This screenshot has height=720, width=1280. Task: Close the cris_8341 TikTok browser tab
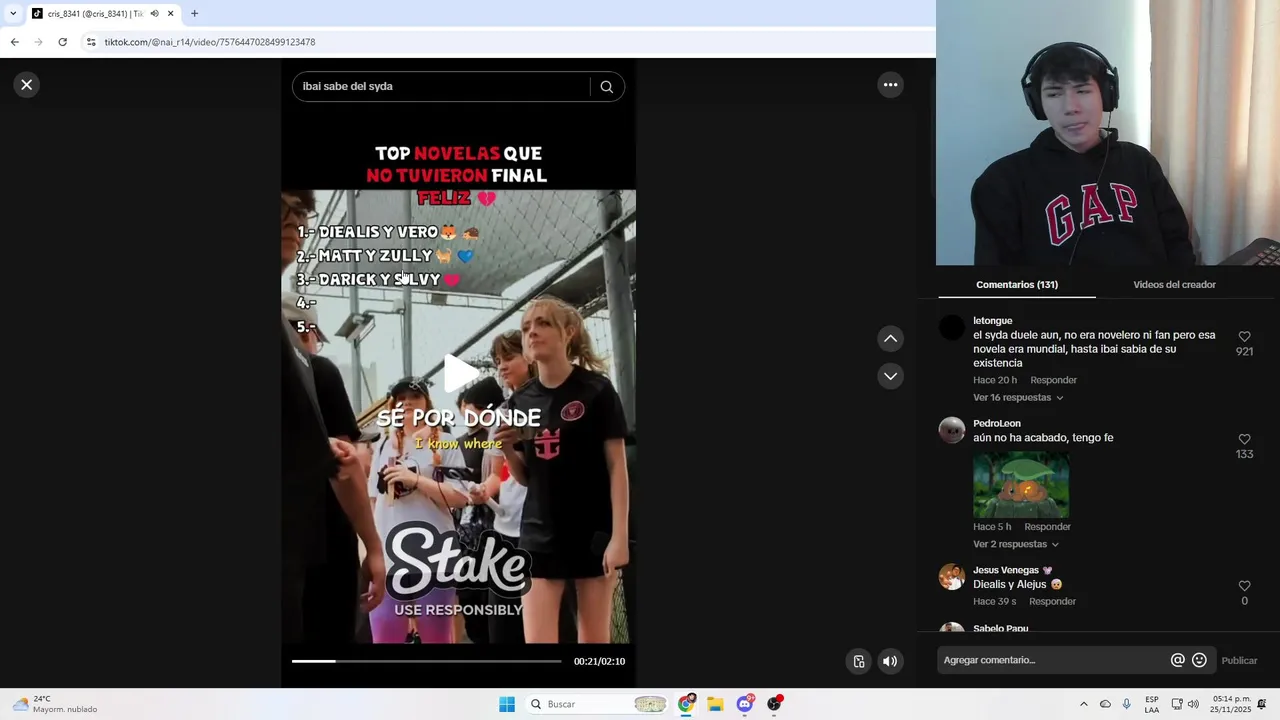[170, 14]
